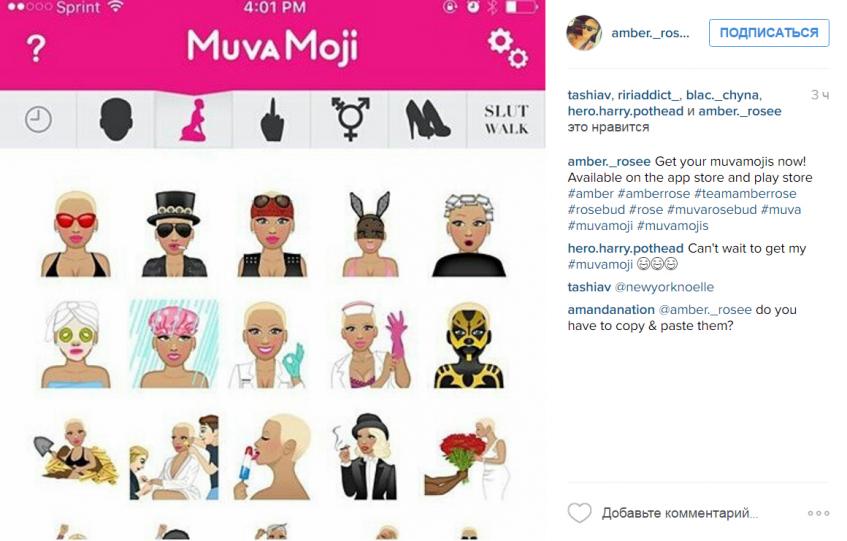Open MuvaMoji help question mark
The image size is (847, 541).
click(36, 49)
